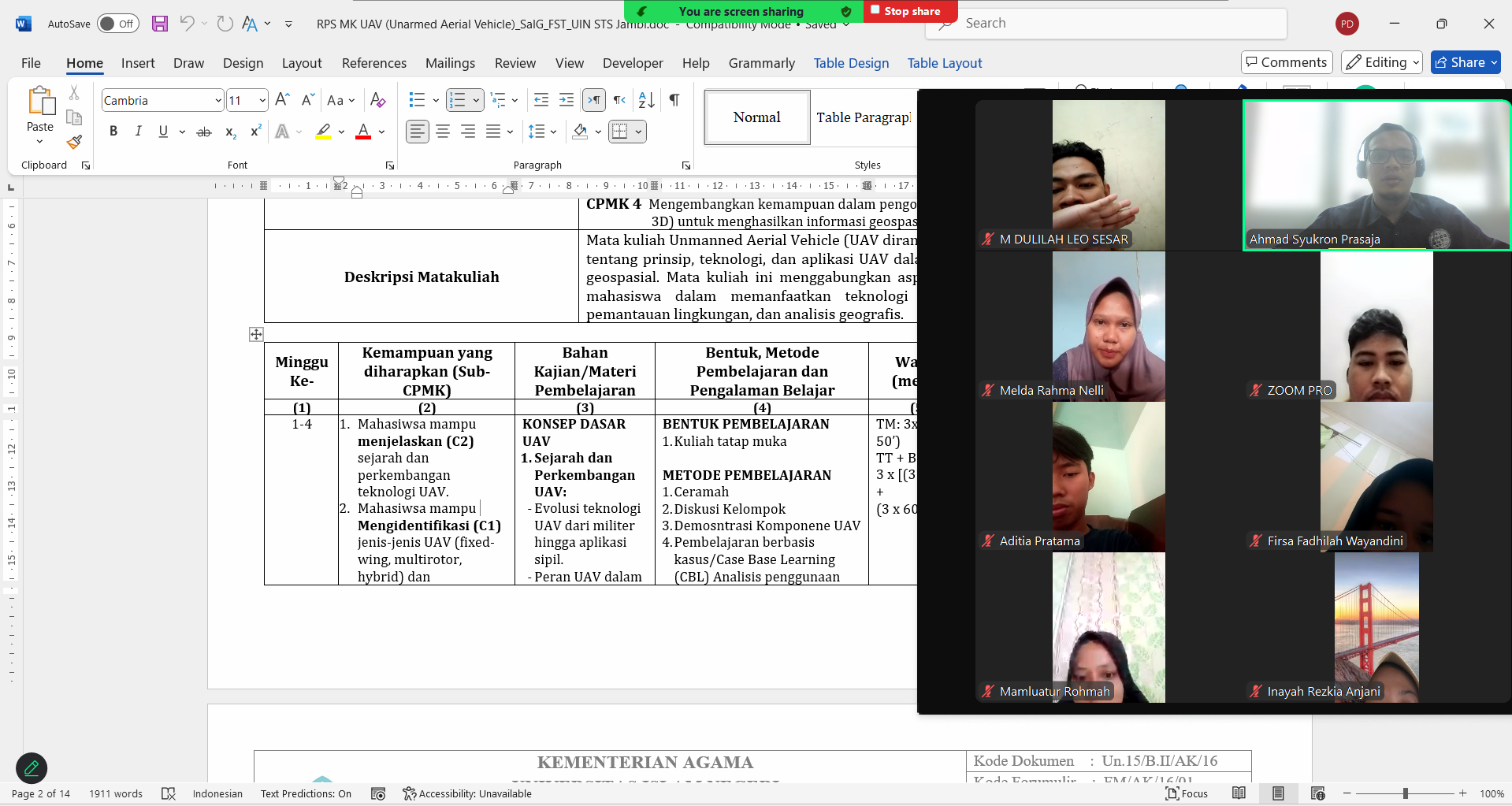Open the References tab
Viewport: 1512px width, 806px height.
coord(374,63)
